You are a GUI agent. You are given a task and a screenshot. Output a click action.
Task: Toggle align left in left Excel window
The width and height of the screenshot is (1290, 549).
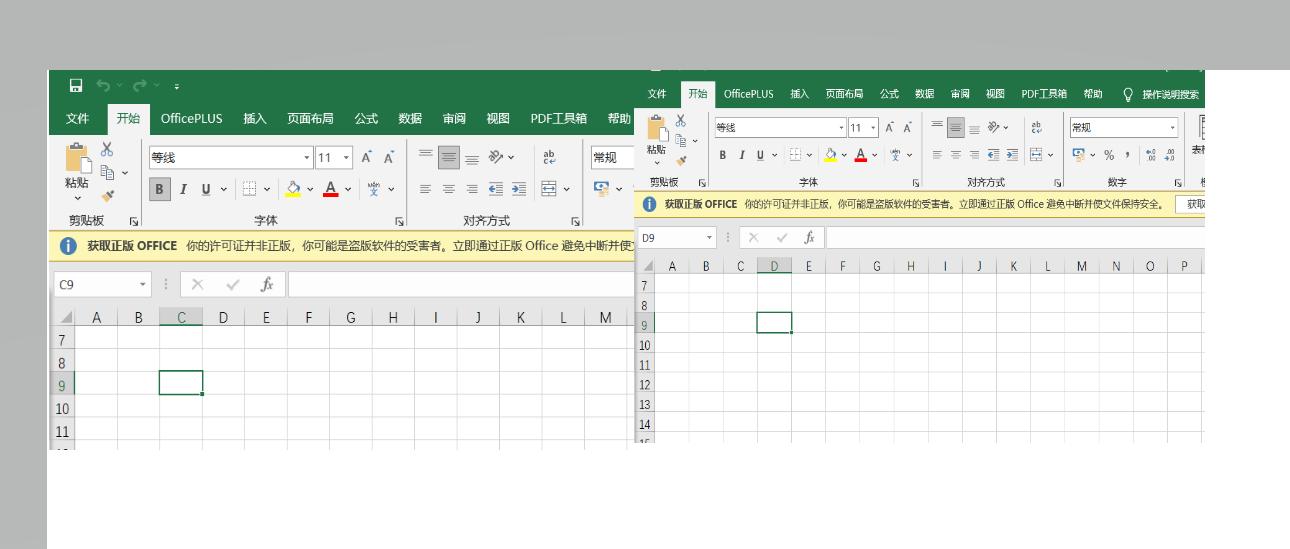(425, 189)
